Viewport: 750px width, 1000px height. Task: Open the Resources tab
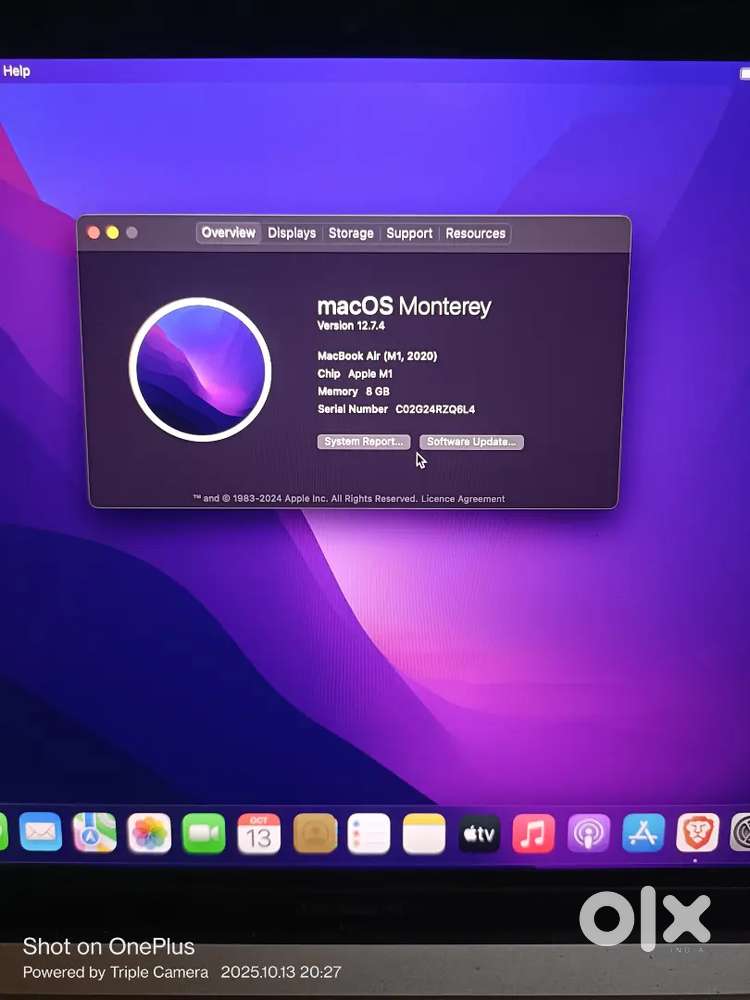pos(475,233)
